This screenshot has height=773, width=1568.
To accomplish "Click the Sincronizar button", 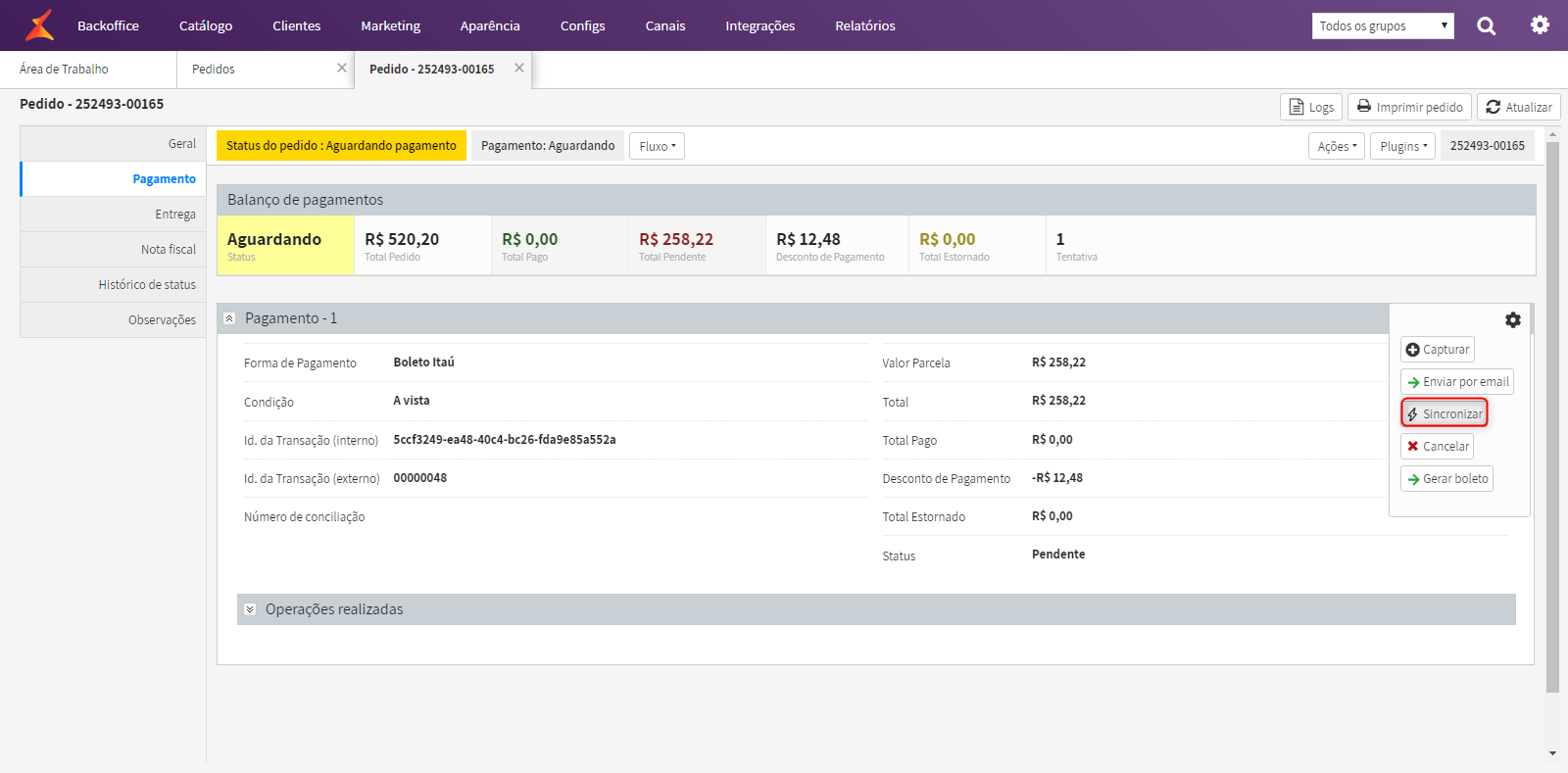I will coord(1445,413).
